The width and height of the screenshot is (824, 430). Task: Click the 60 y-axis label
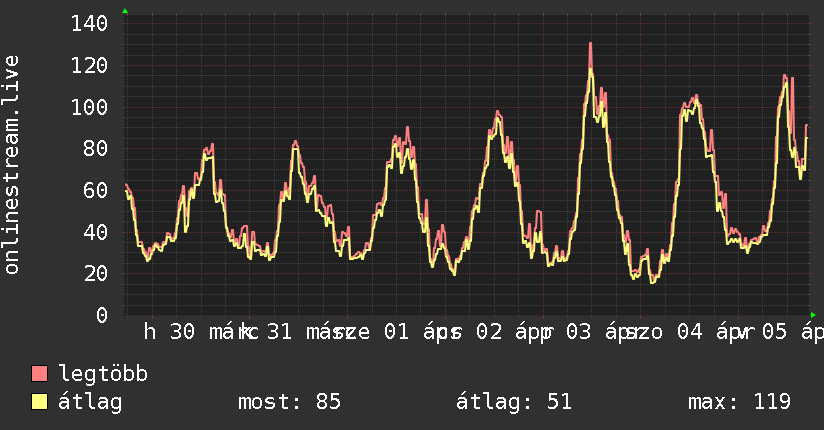click(96, 190)
